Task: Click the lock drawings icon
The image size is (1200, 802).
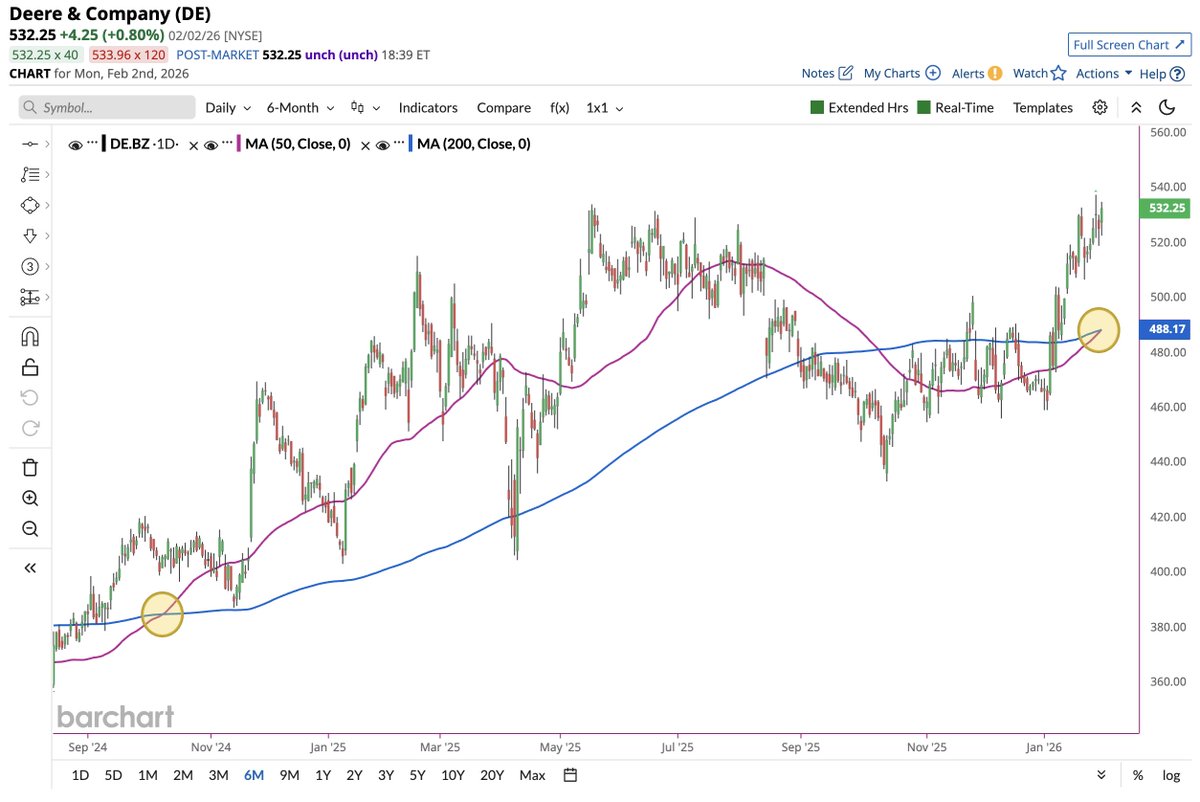Action: (x=30, y=367)
